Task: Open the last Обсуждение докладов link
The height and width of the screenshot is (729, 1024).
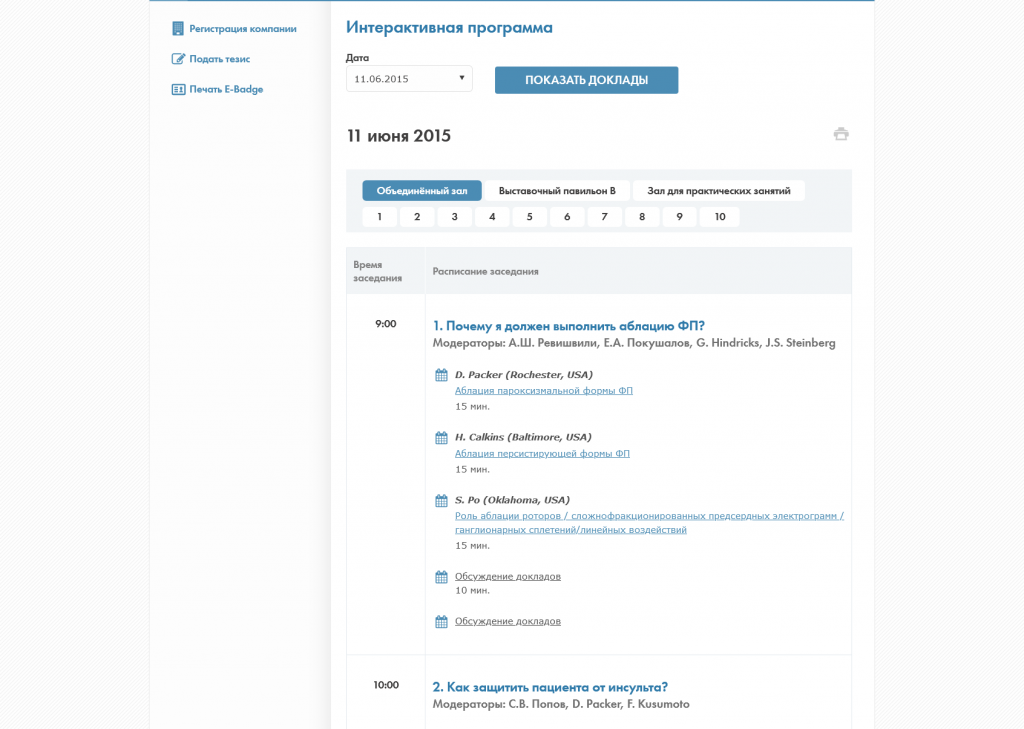Action: (x=507, y=621)
